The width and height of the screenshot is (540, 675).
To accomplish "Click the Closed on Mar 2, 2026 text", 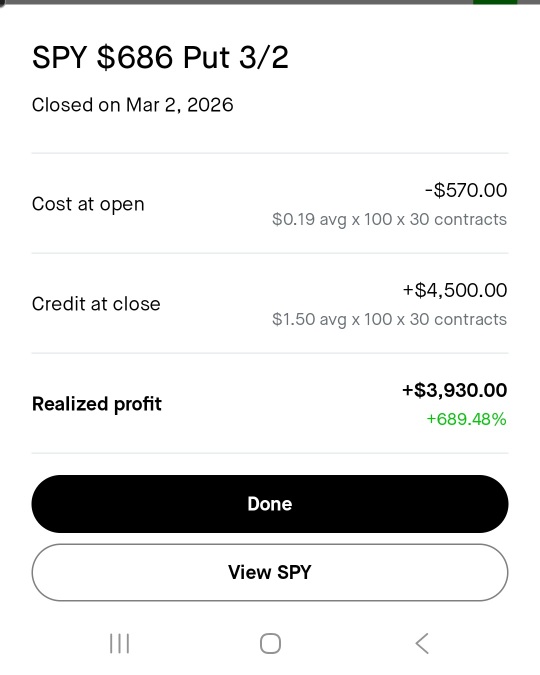I will (x=133, y=105).
